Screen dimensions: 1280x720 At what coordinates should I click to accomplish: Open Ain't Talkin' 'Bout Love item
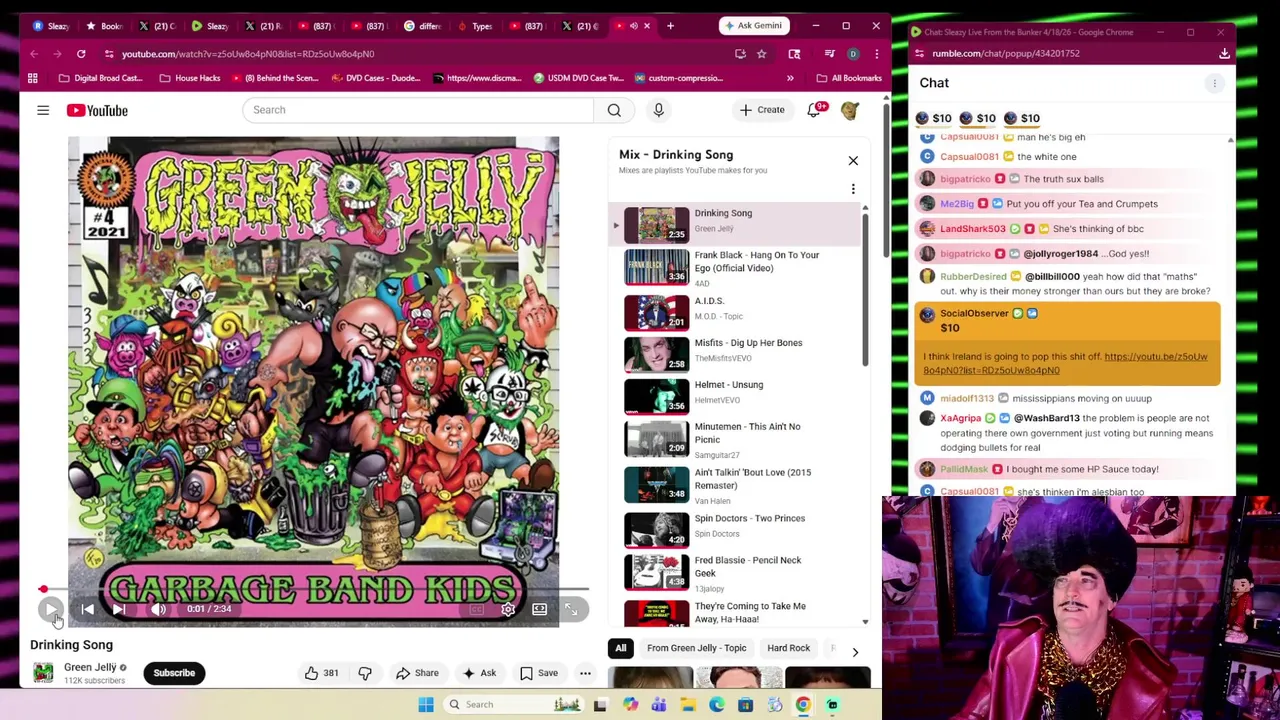pyautogui.click(x=737, y=485)
